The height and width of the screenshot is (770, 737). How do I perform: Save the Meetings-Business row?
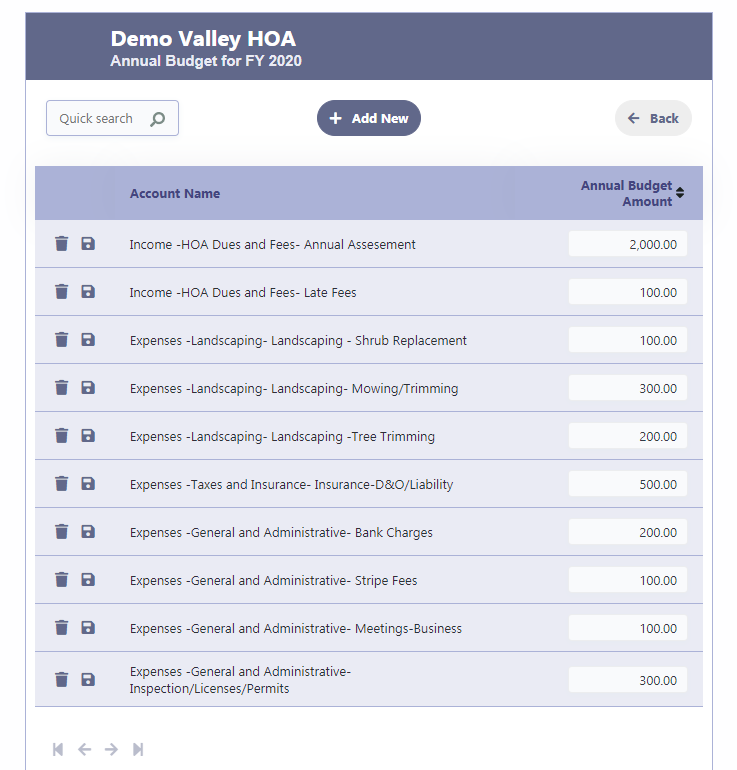click(88, 628)
